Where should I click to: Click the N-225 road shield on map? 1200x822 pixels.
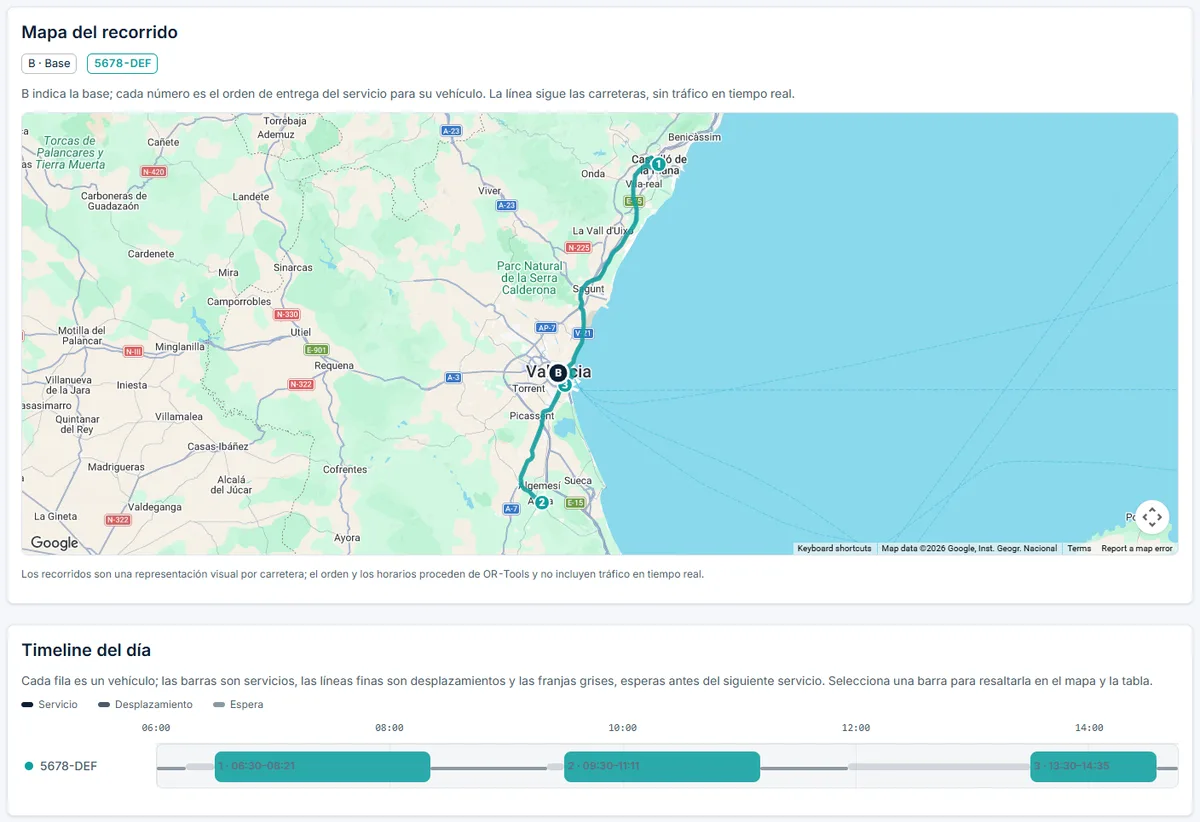[x=578, y=247]
